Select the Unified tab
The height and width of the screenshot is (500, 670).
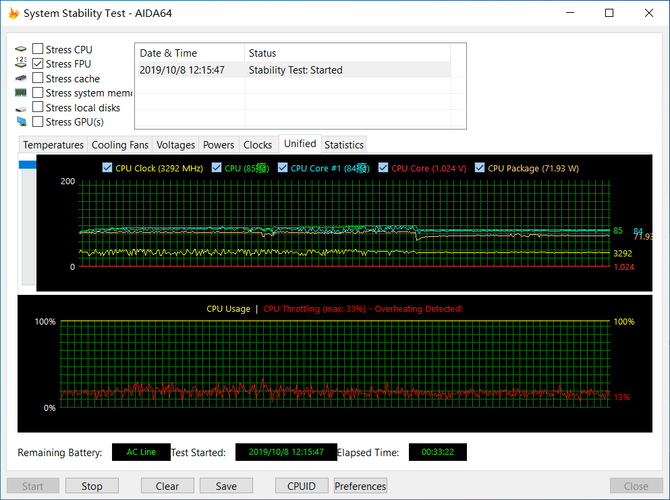pyautogui.click(x=300, y=144)
